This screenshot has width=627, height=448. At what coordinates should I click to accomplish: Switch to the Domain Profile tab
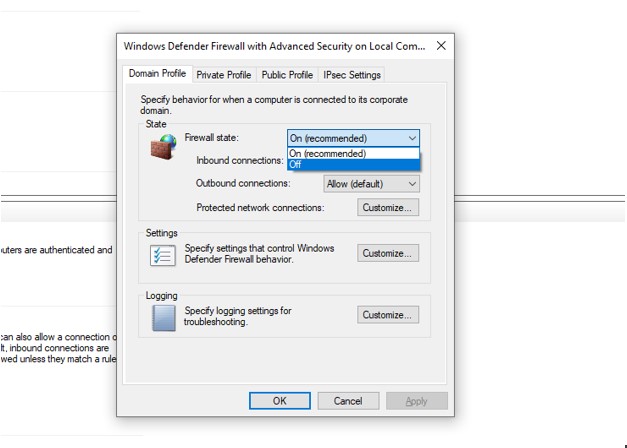(x=157, y=74)
